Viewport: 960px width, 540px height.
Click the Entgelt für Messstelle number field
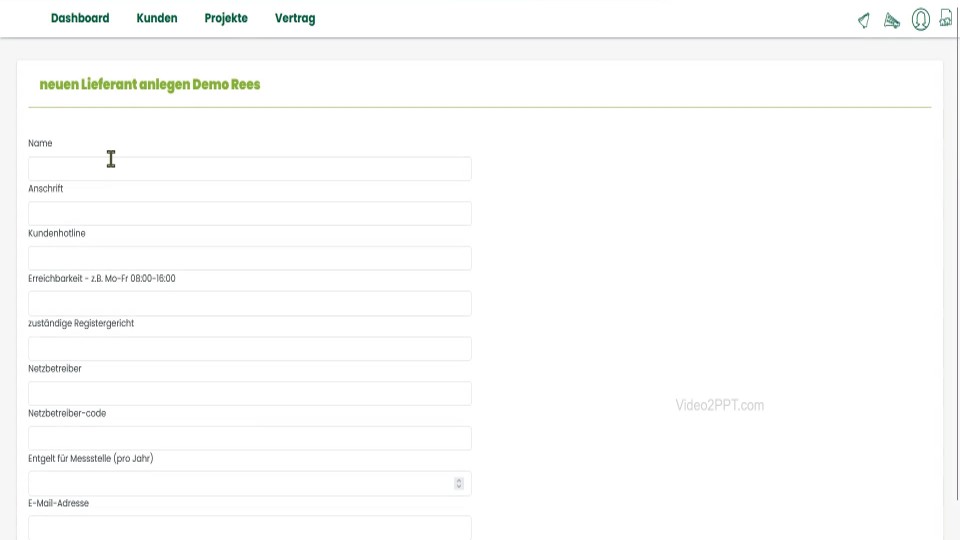click(x=240, y=484)
